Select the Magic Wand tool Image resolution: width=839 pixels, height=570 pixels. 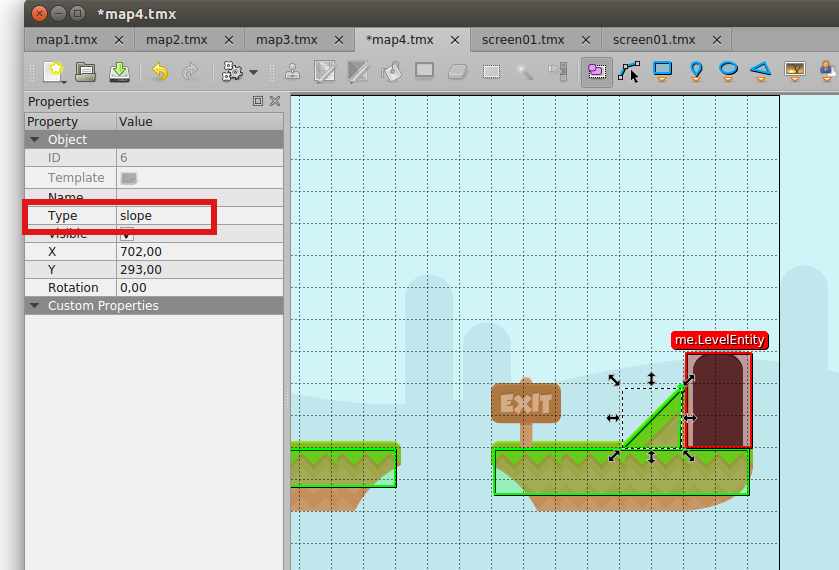(x=524, y=72)
